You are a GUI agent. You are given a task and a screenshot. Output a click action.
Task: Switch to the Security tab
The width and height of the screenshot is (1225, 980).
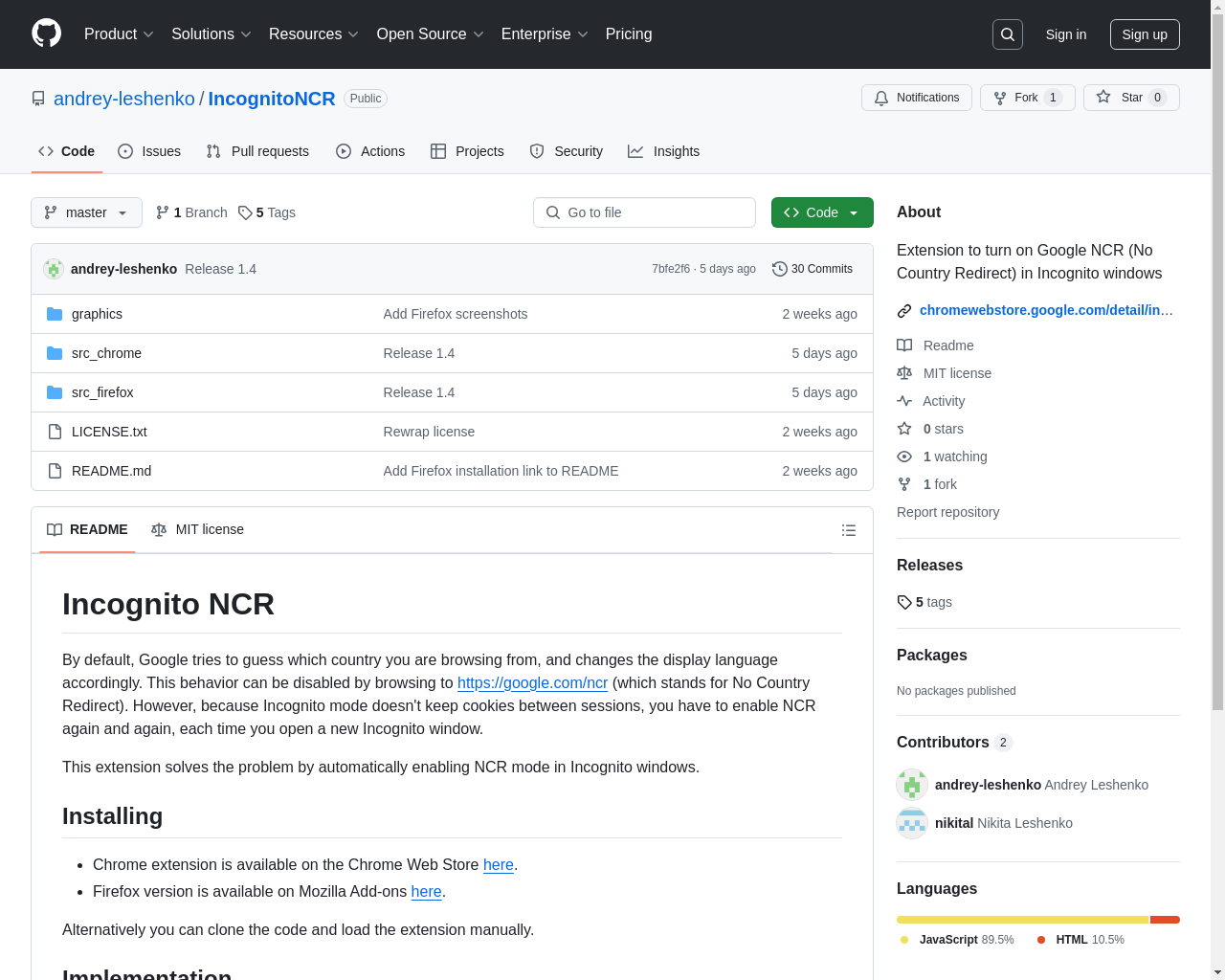[567, 151]
